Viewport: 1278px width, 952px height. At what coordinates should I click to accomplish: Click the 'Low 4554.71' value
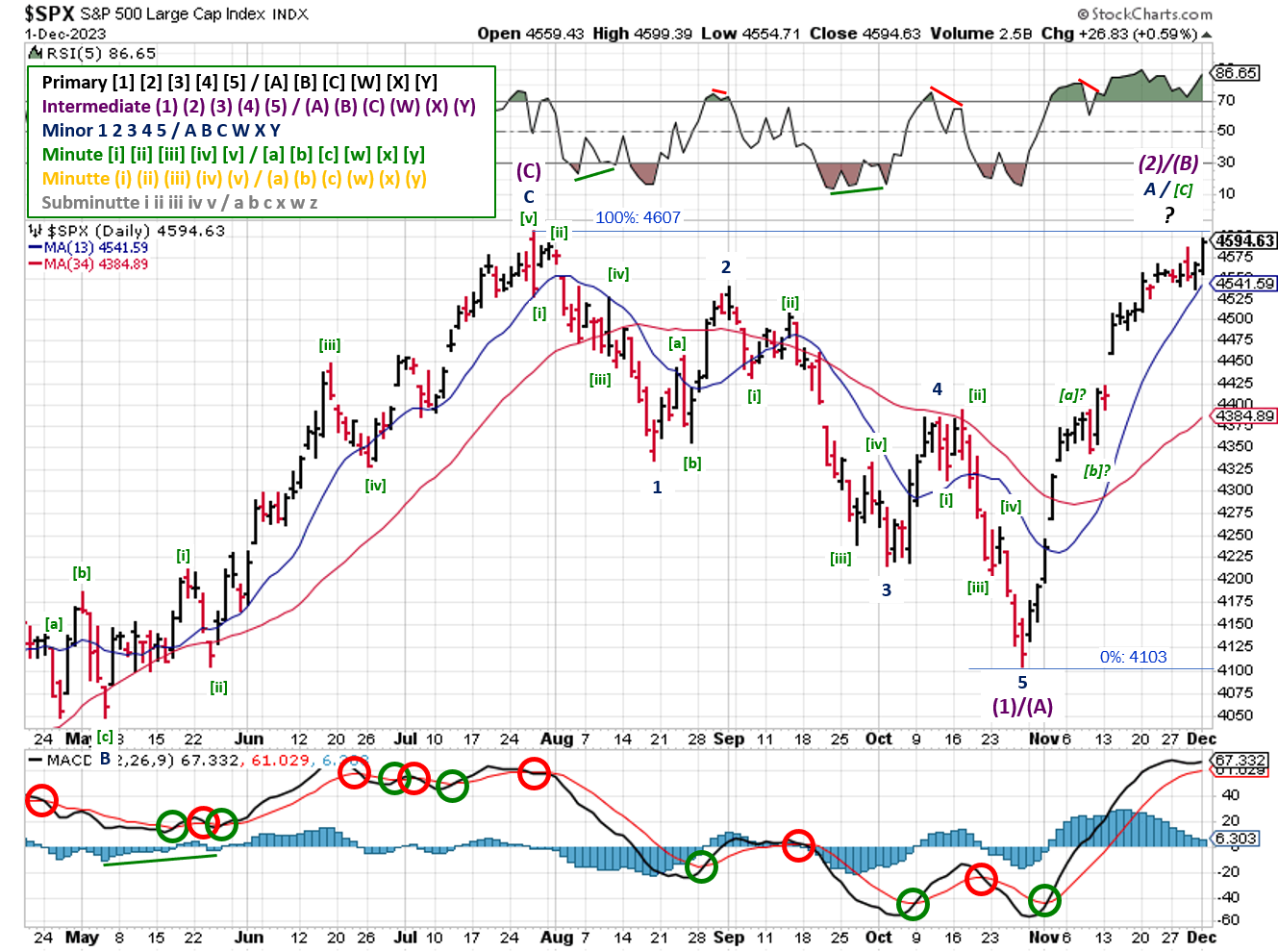click(x=750, y=34)
